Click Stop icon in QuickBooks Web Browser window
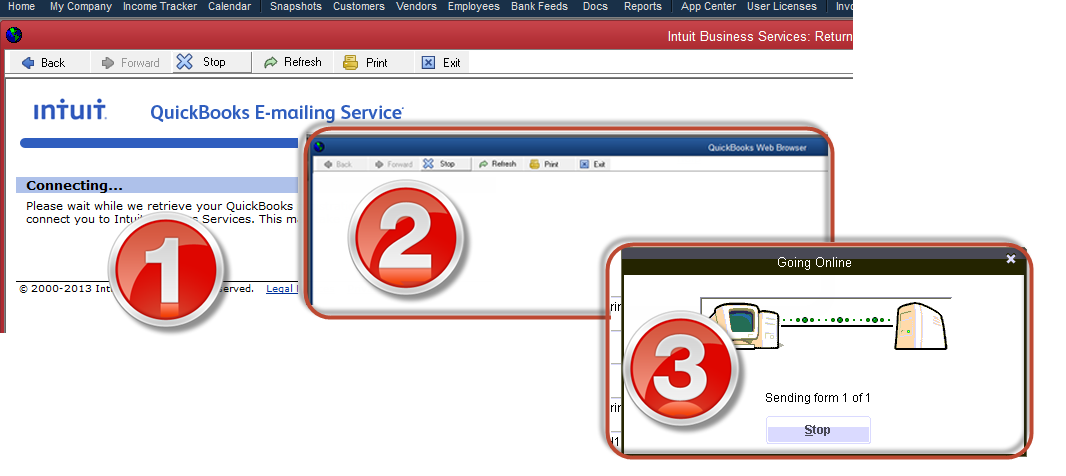The width and height of the screenshot is (1066, 476). (x=428, y=164)
